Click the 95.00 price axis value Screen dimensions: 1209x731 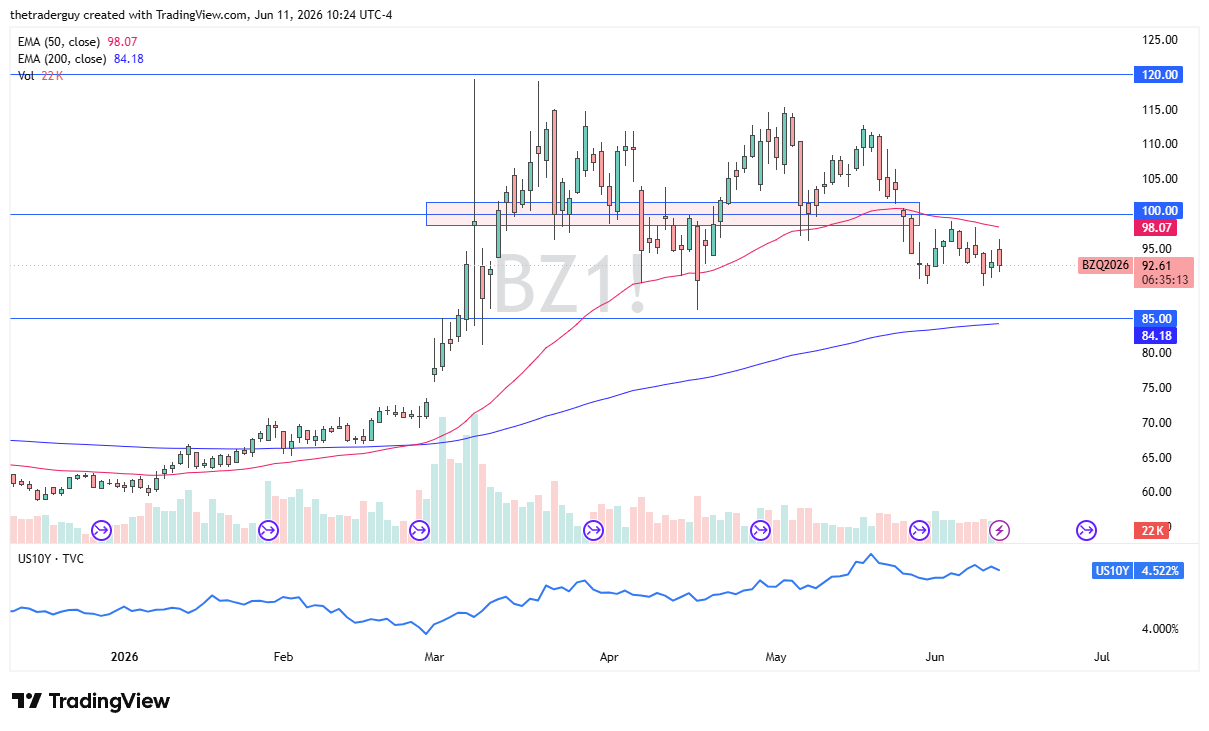click(x=1159, y=249)
